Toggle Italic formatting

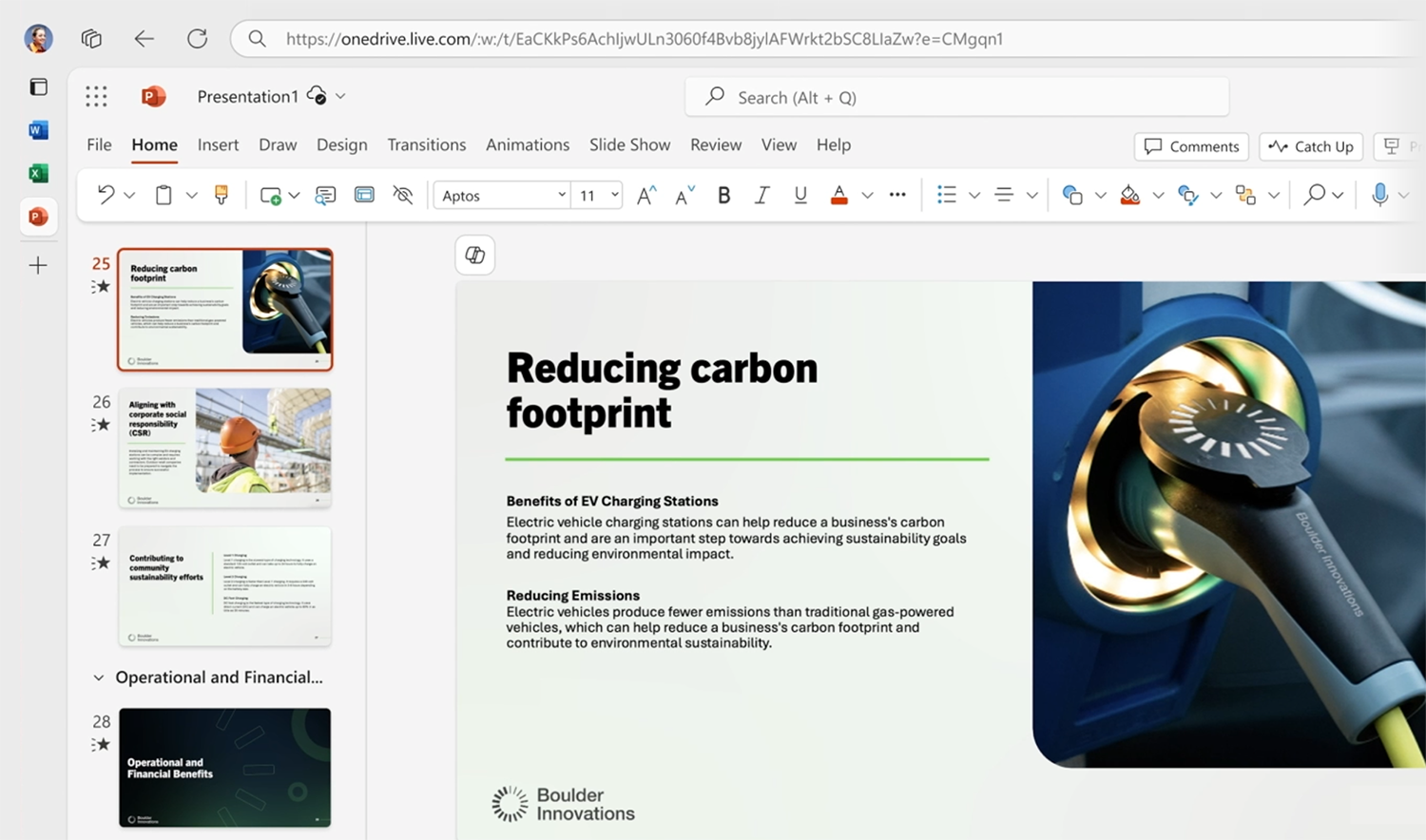pyautogui.click(x=761, y=195)
